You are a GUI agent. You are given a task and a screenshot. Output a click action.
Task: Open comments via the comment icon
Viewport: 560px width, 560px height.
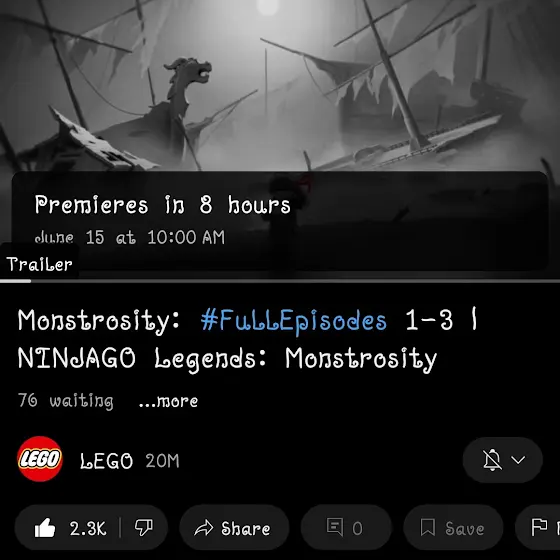coord(335,527)
